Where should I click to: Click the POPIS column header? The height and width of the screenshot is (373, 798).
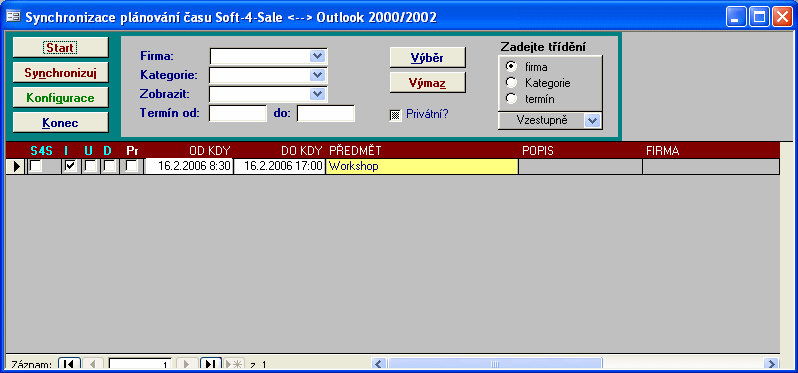[538, 151]
